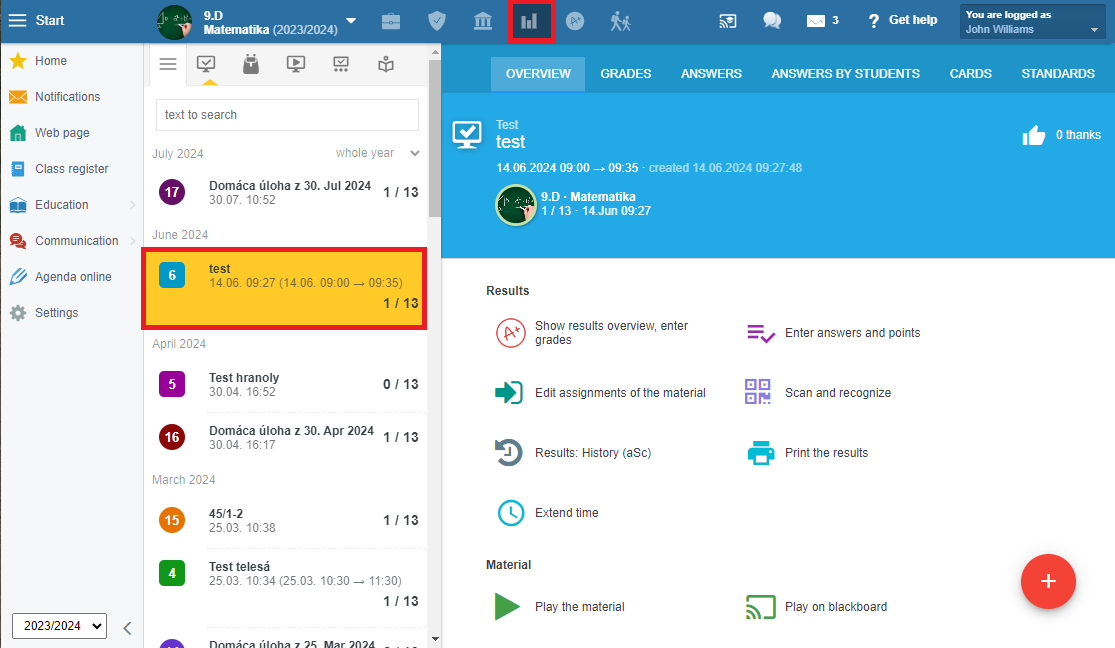The width and height of the screenshot is (1115, 648).
Task: Click the bank building icon in top bar
Action: 483,21
